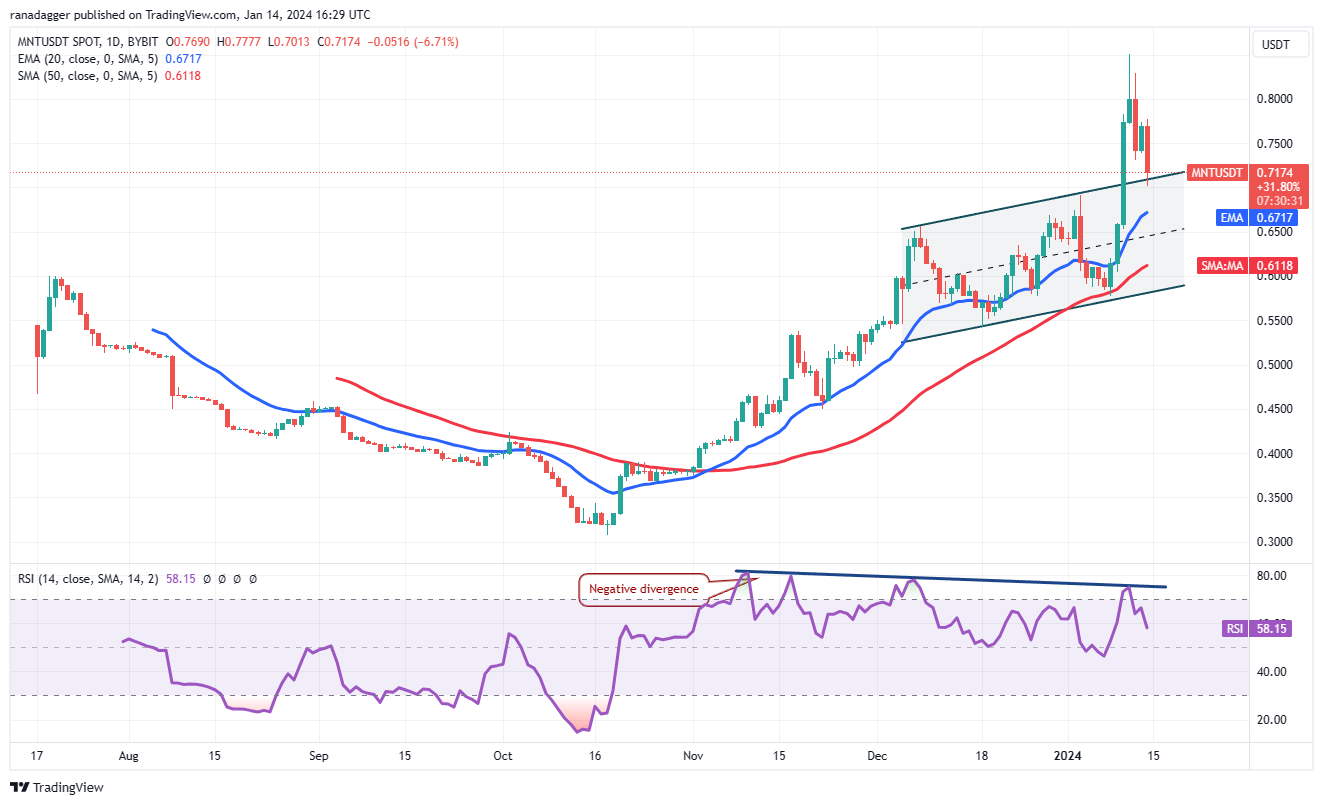Click the purple RSI tag beside the oscillator
The width and height of the screenshot is (1323, 805).
coord(1234,628)
